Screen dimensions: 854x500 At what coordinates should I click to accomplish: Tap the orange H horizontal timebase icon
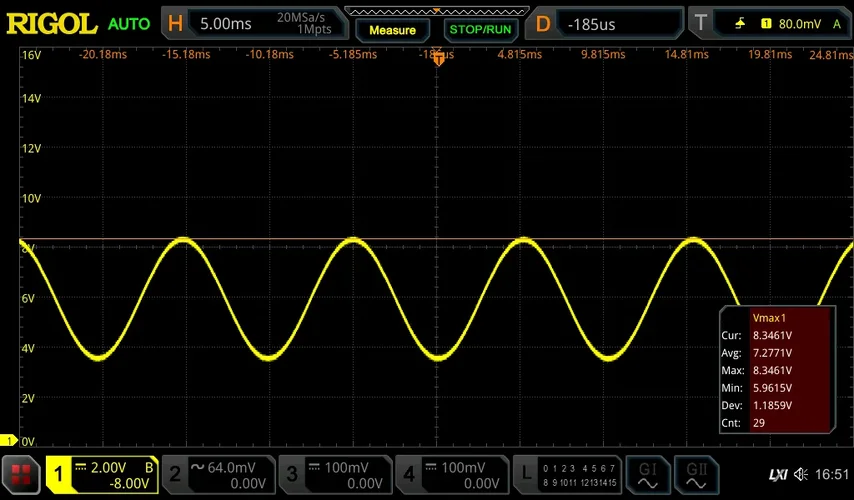point(175,23)
